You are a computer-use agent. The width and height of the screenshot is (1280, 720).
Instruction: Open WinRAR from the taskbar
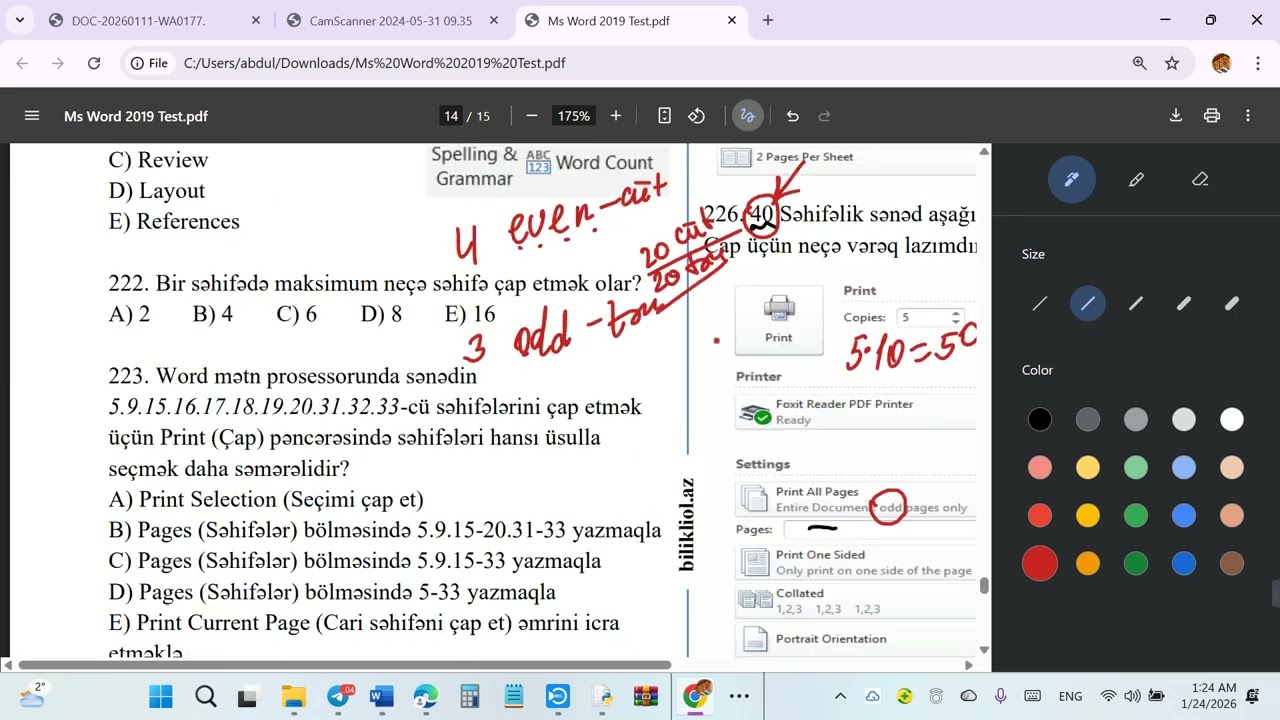pos(646,696)
